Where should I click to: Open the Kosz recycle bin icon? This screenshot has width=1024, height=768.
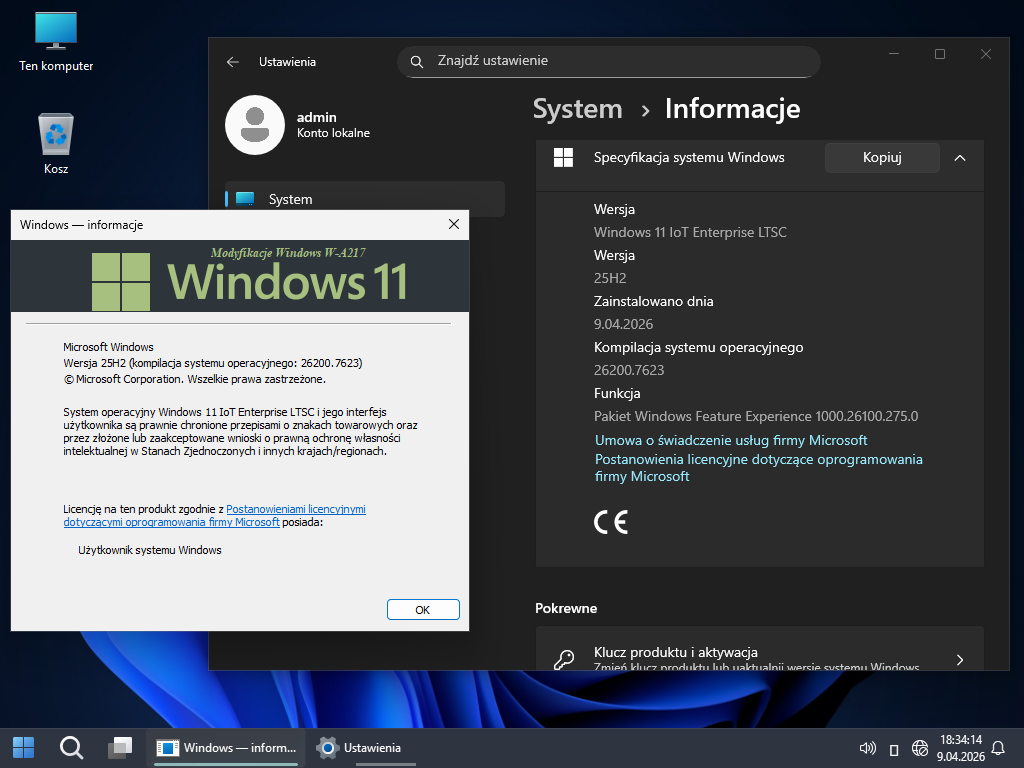click(x=56, y=138)
